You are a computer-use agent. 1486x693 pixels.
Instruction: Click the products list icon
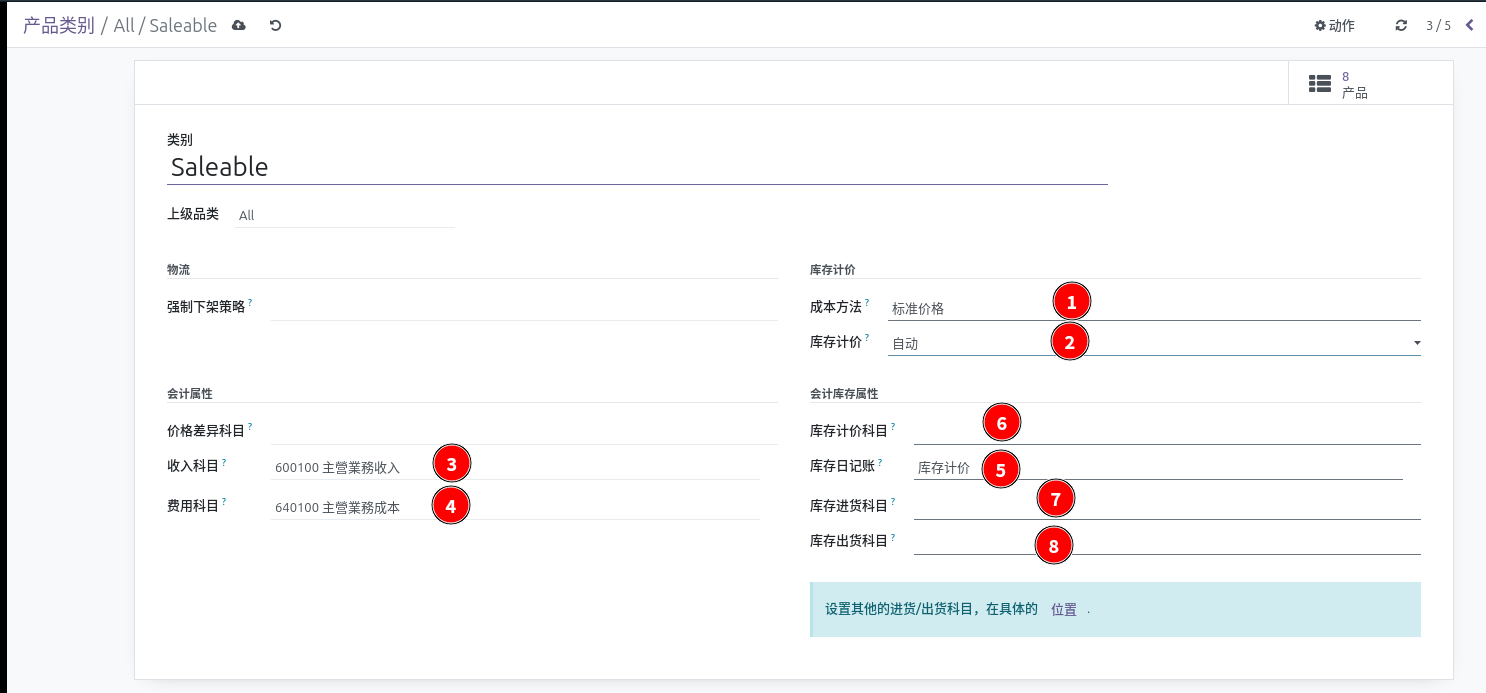[1320, 84]
